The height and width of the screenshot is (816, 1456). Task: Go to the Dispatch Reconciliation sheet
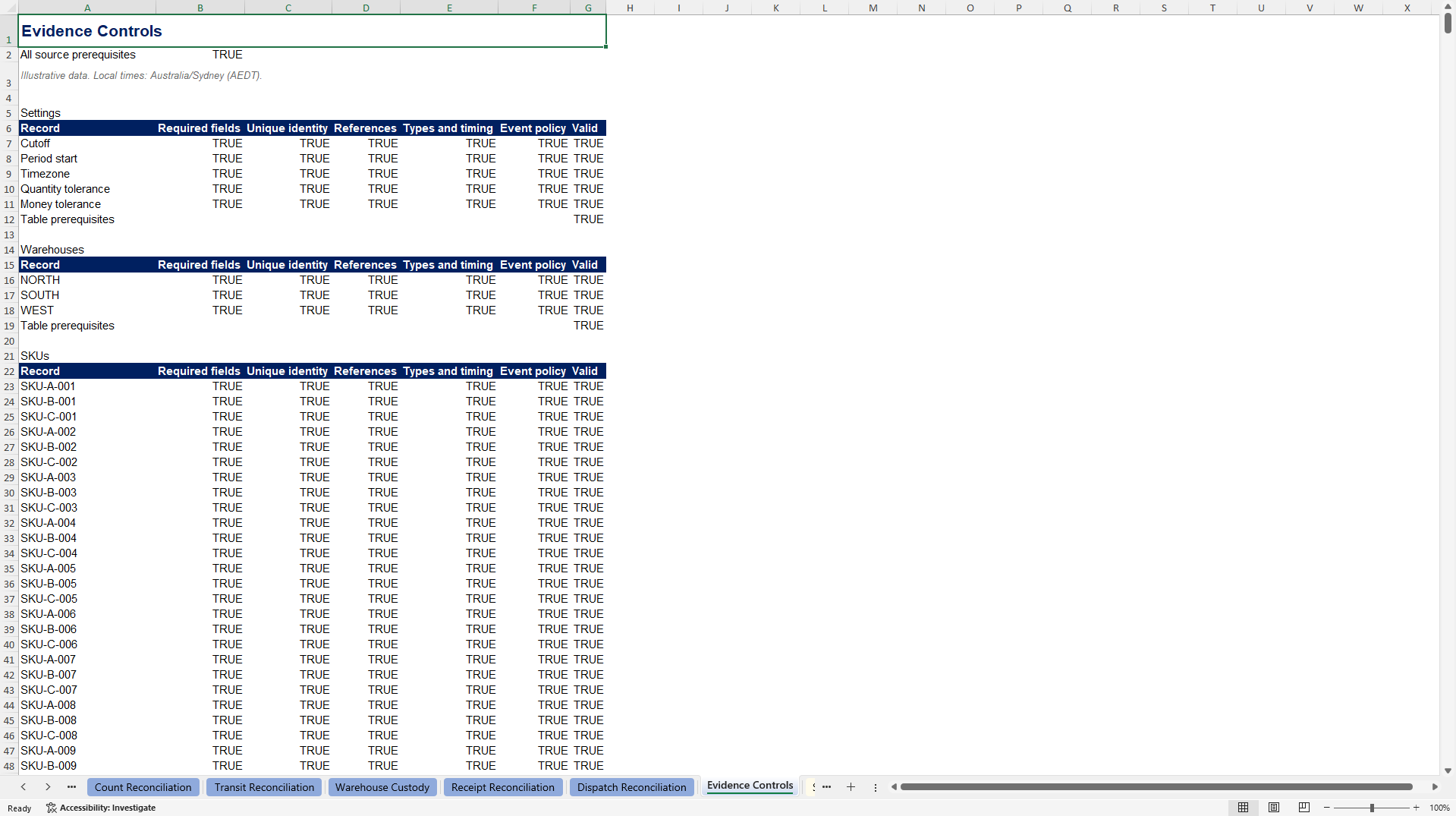631,787
